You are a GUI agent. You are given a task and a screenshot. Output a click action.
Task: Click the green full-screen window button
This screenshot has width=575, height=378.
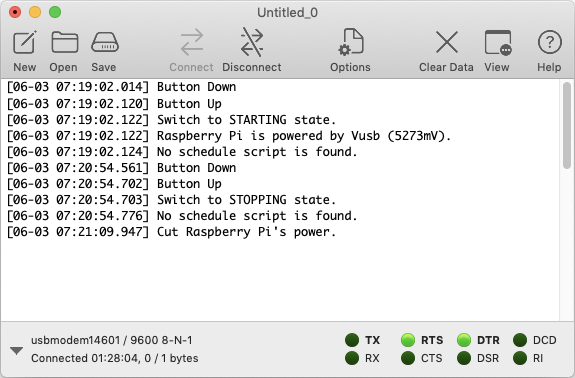point(55,12)
